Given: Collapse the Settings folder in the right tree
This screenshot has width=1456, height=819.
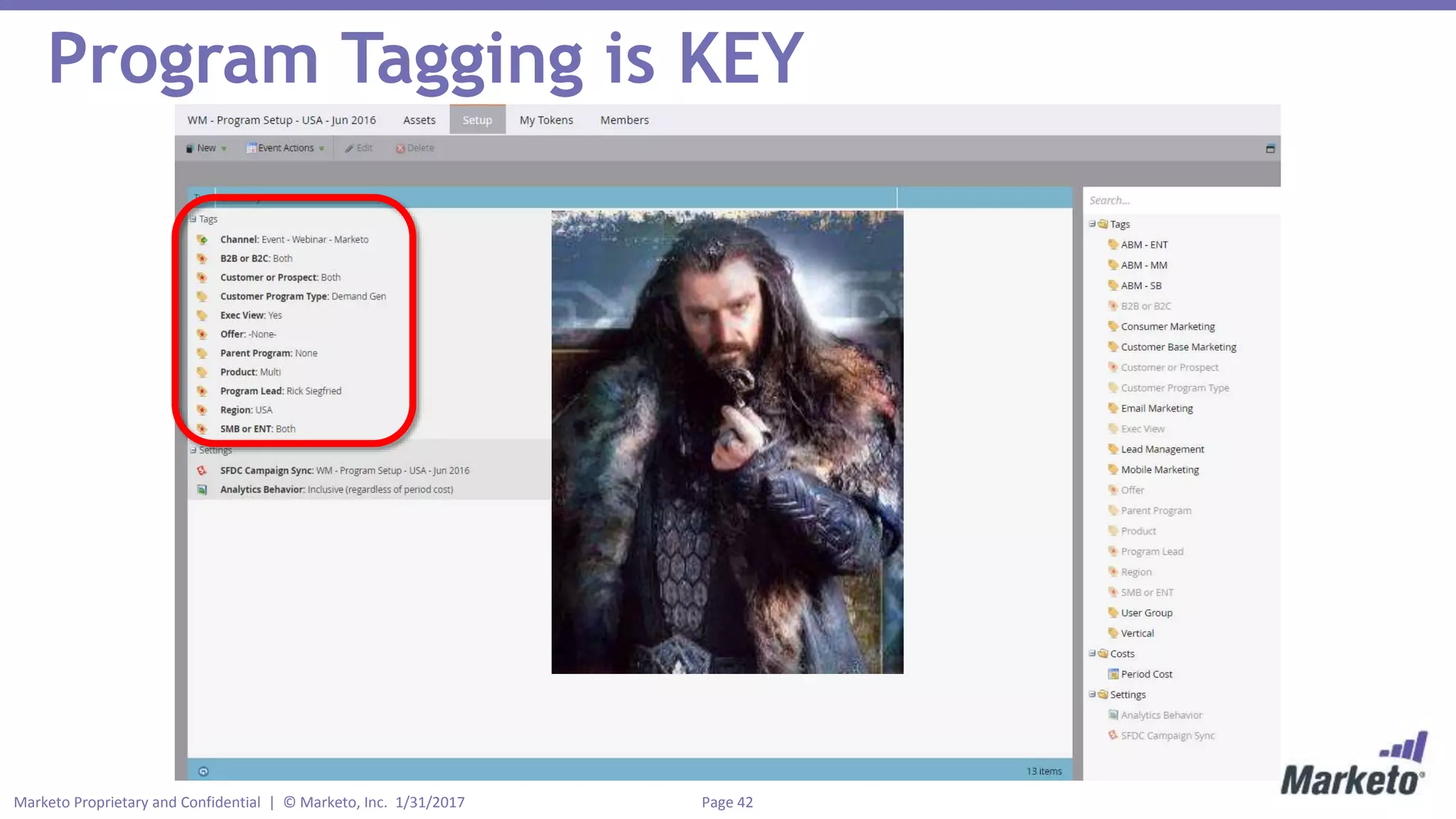Looking at the screenshot, I should pos(1092,695).
